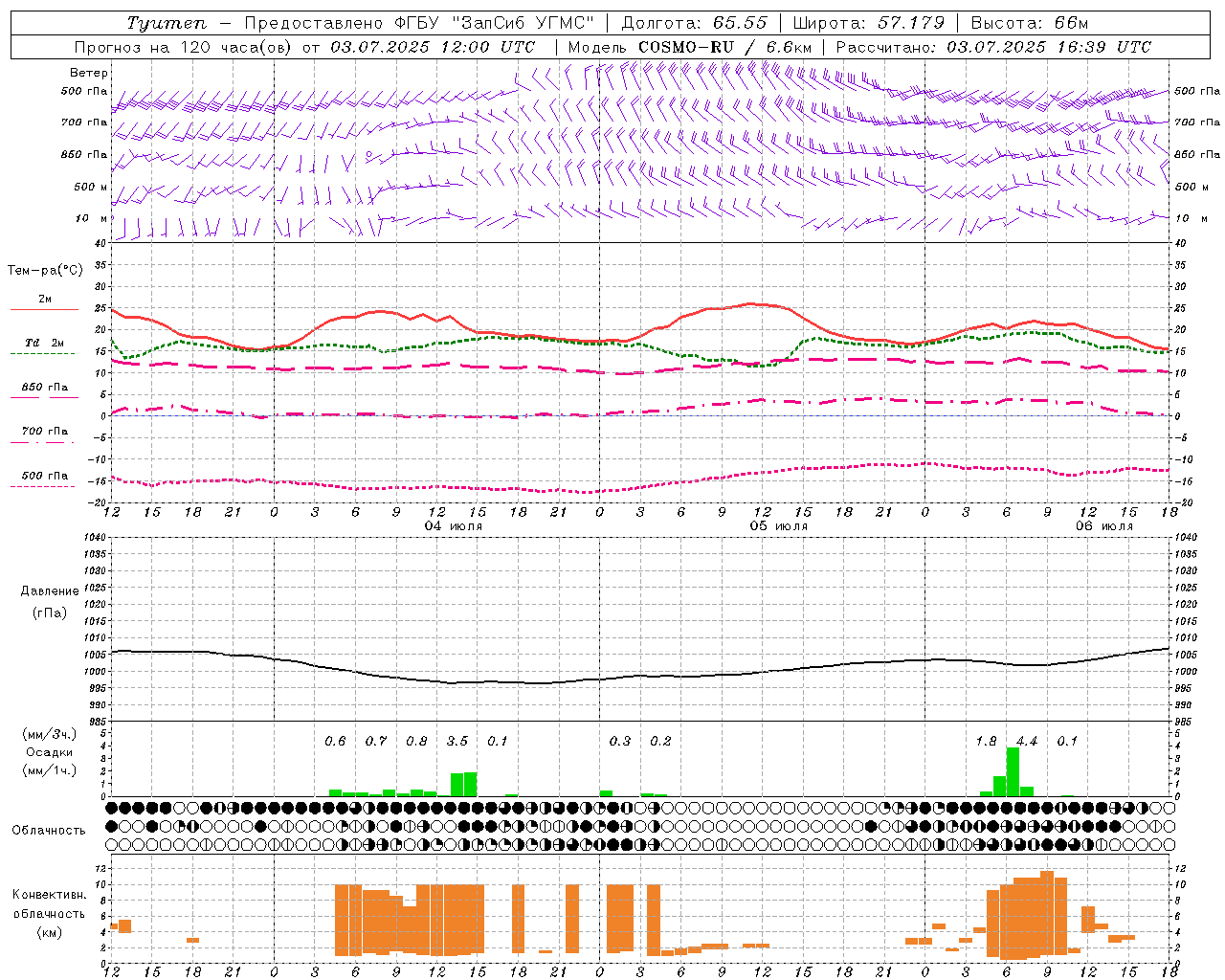
Task: Click the 3.5 precipitation total value
Action: (457, 741)
